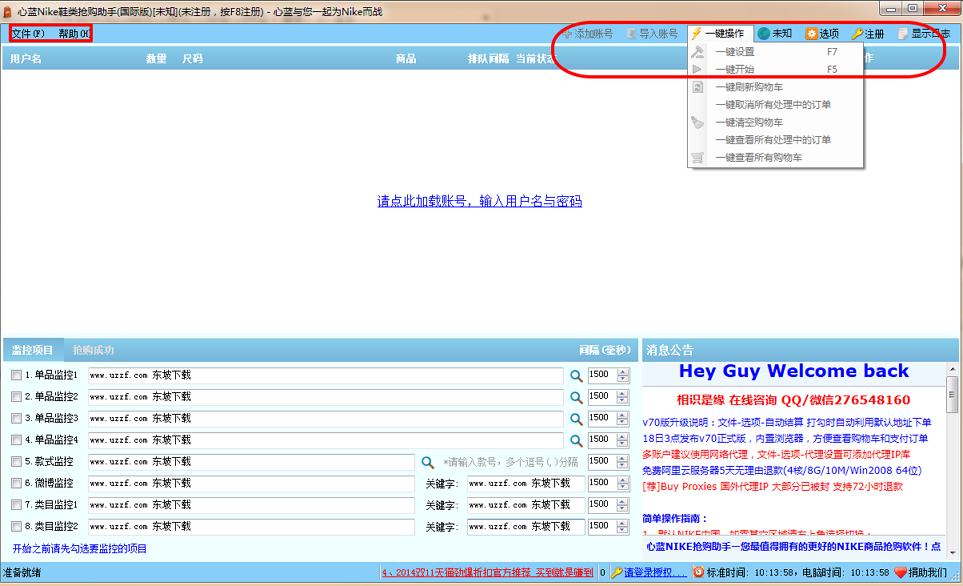
Task: Click the 排队间隔 column header
Action: click(x=488, y=59)
